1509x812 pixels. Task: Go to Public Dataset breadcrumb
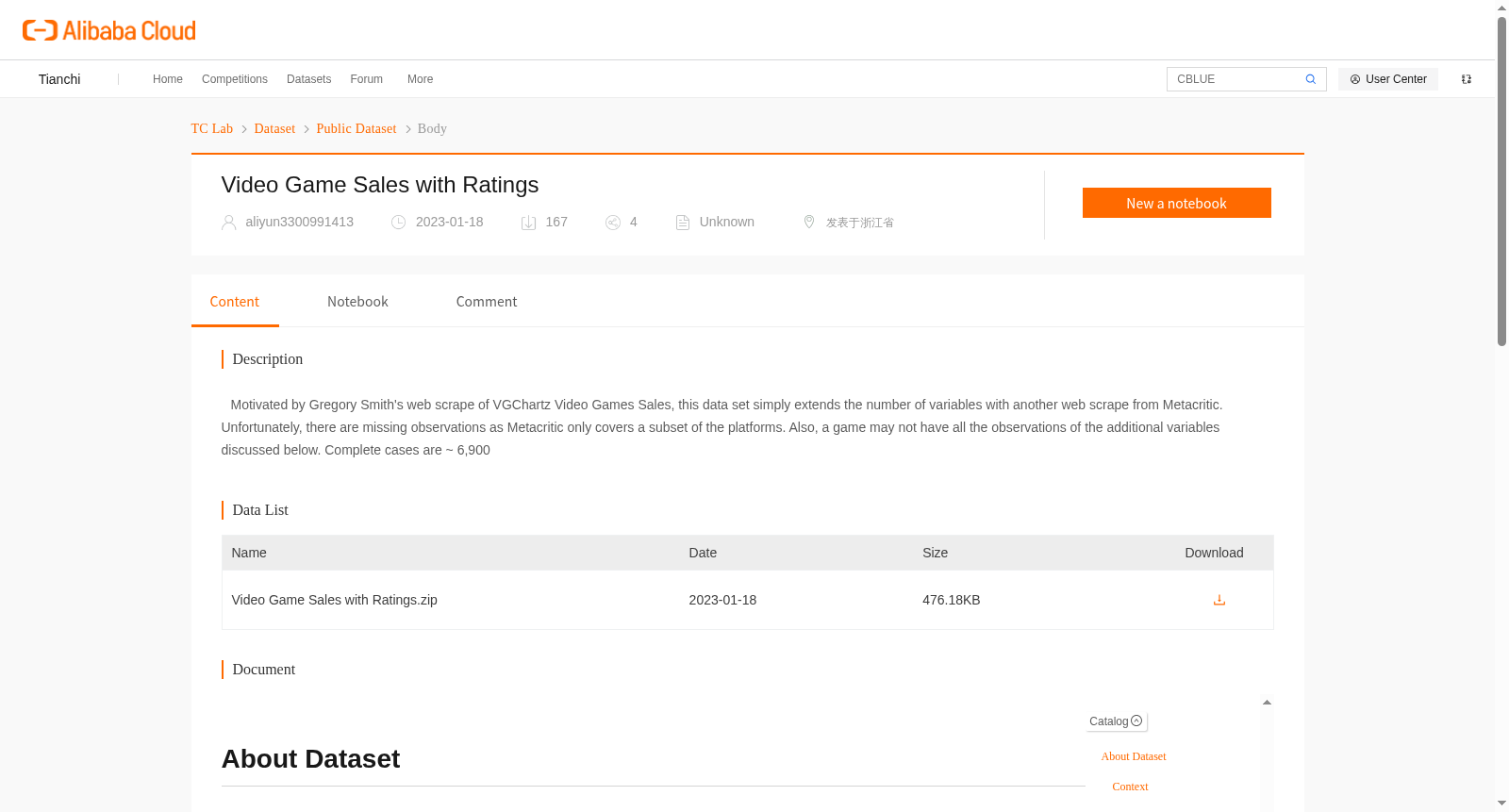(357, 129)
